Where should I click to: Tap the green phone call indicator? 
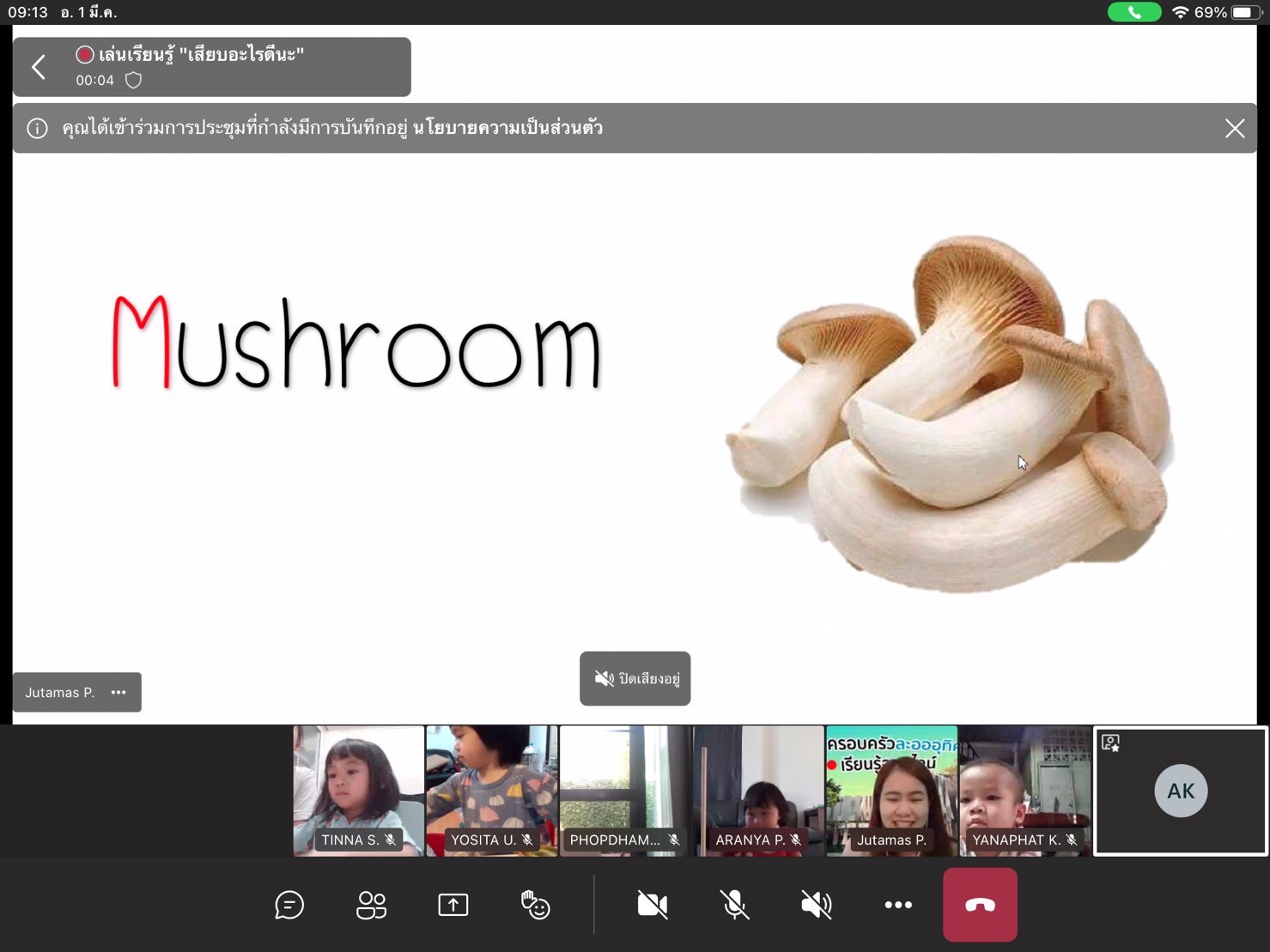click(x=1133, y=12)
